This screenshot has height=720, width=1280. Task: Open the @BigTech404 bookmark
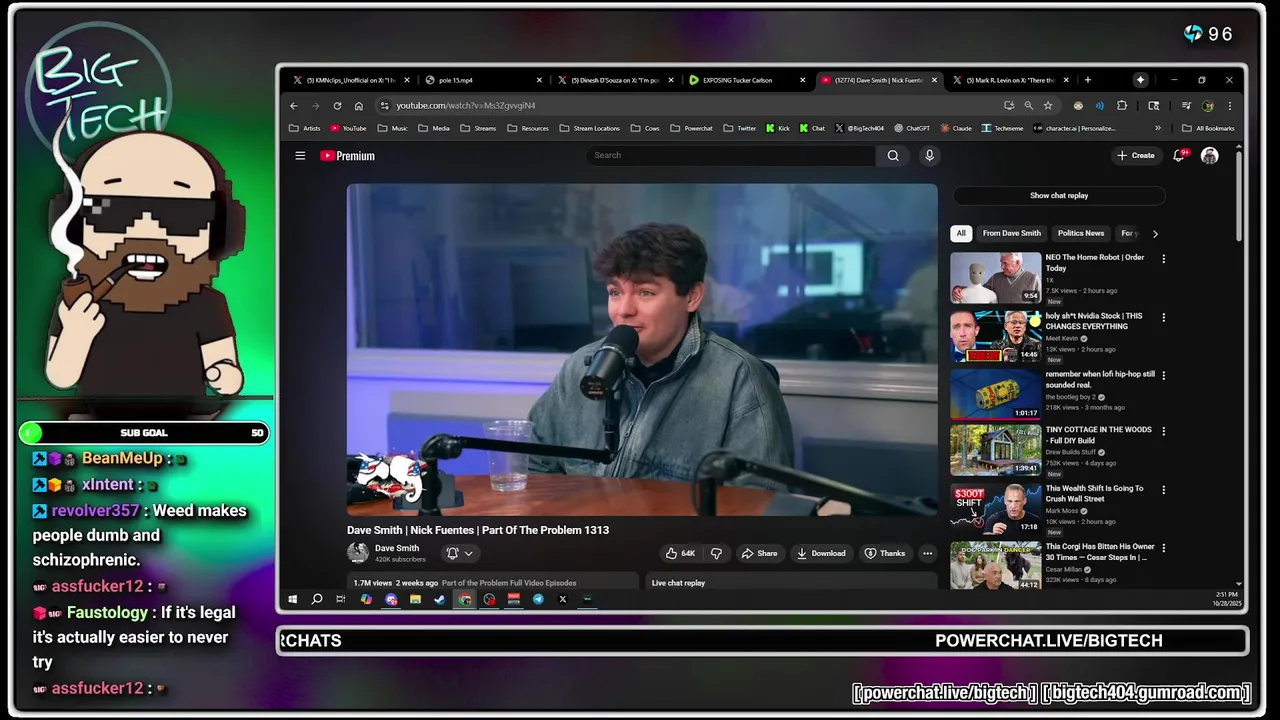(860, 128)
